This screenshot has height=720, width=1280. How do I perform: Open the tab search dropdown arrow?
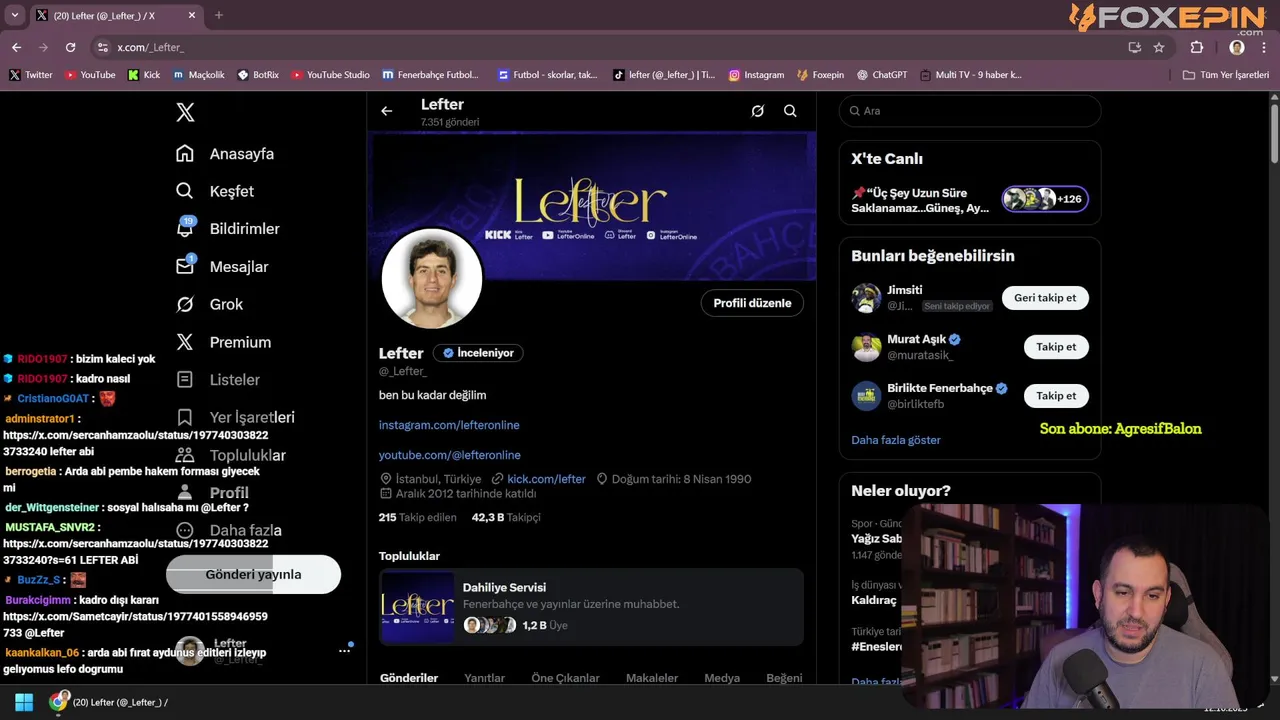(x=14, y=15)
